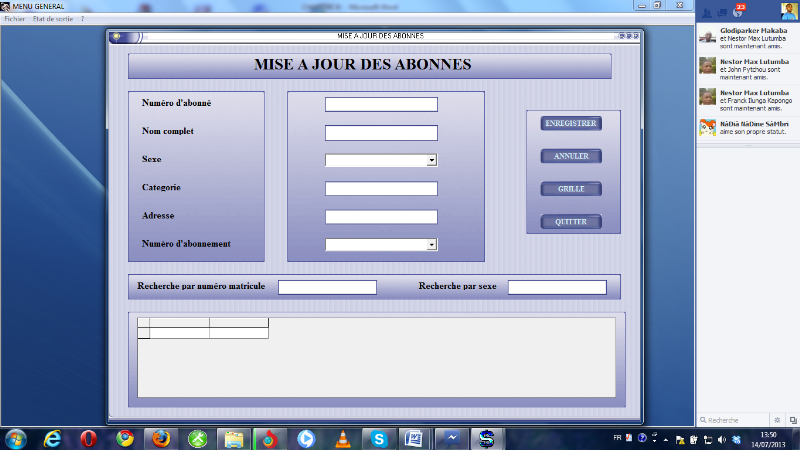800x450 pixels.
Task: Focus the Recherche par numéro matricule field
Action: pos(327,287)
